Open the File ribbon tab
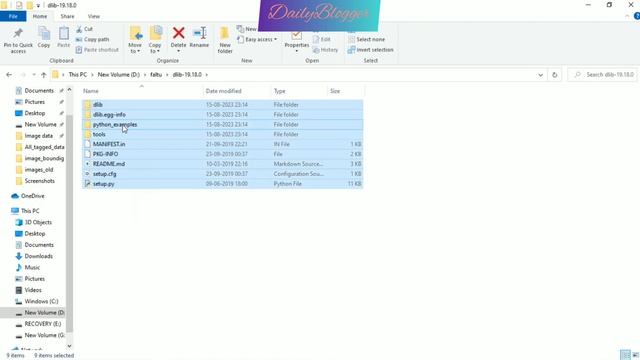640x360 pixels. coord(13,16)
